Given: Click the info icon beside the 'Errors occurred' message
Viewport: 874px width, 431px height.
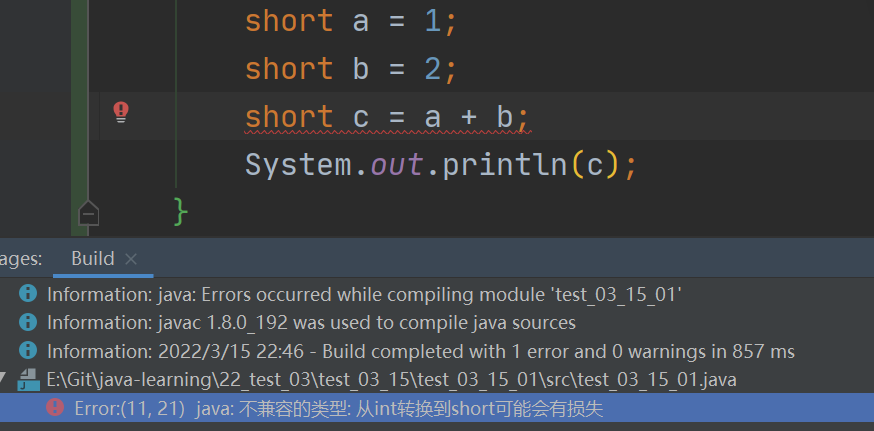Looking at the screenshot, I should tap(28, 294).
